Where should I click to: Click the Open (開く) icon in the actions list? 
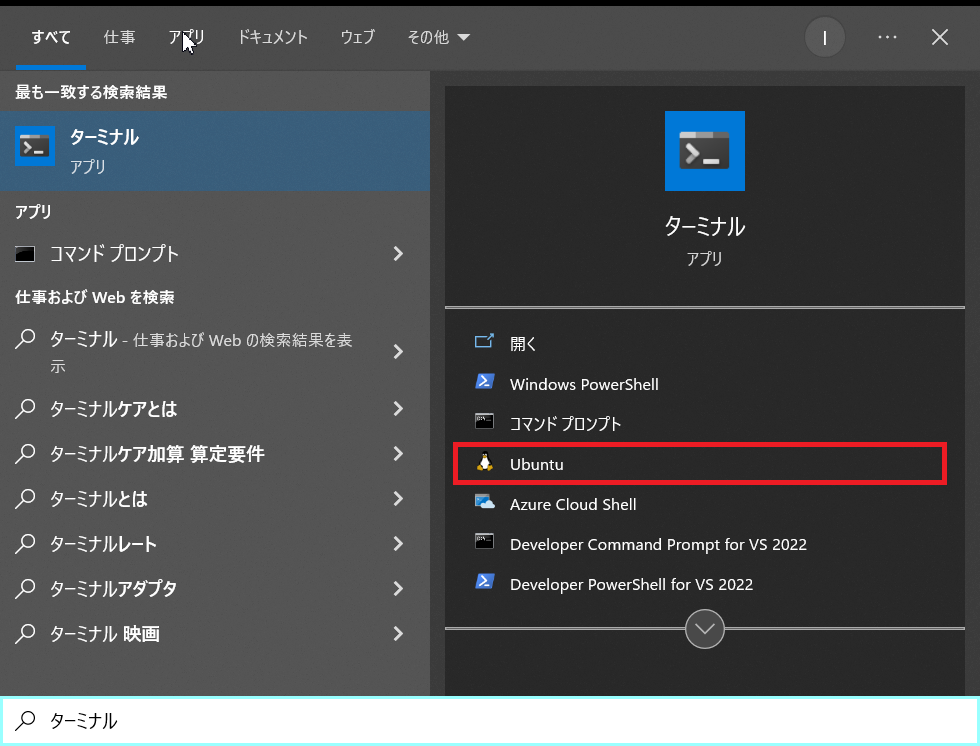click(485, 343)
